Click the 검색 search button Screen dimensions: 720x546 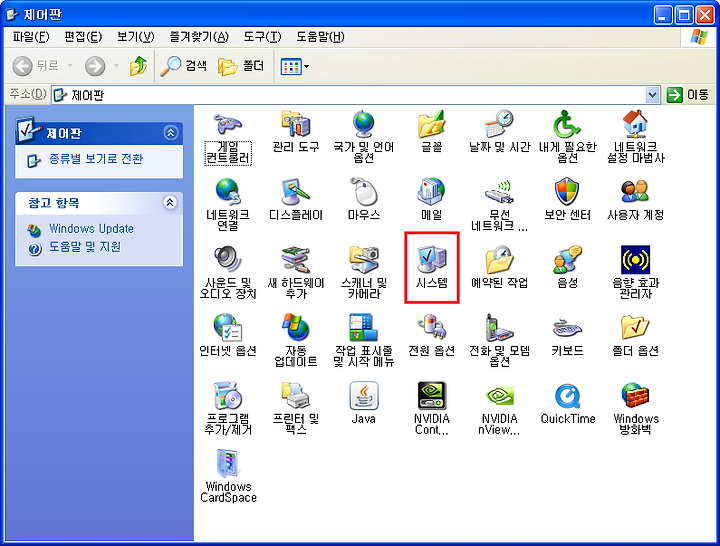[183, 66]
